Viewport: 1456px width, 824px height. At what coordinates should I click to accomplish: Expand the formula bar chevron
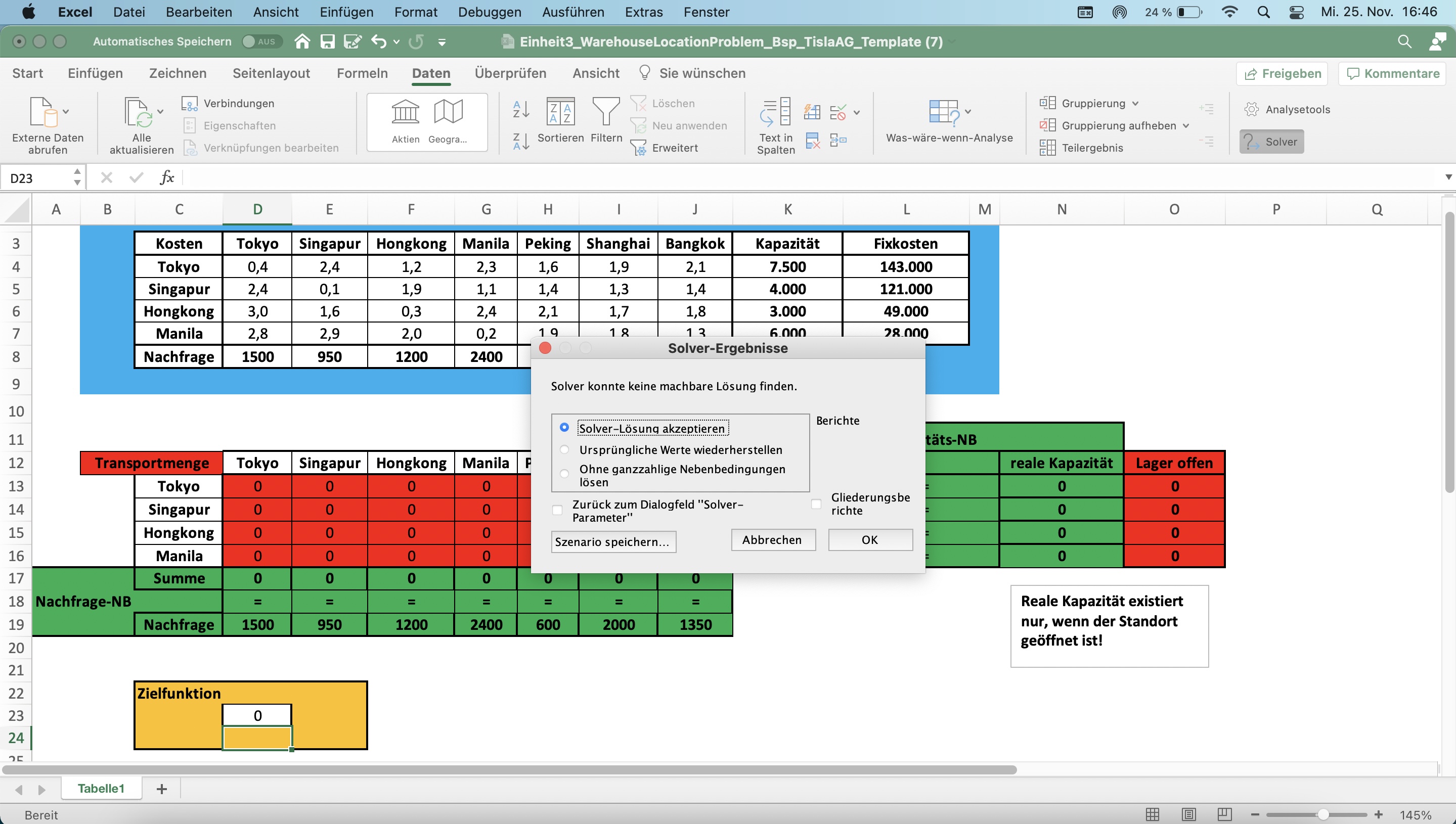coord(1447,177)
